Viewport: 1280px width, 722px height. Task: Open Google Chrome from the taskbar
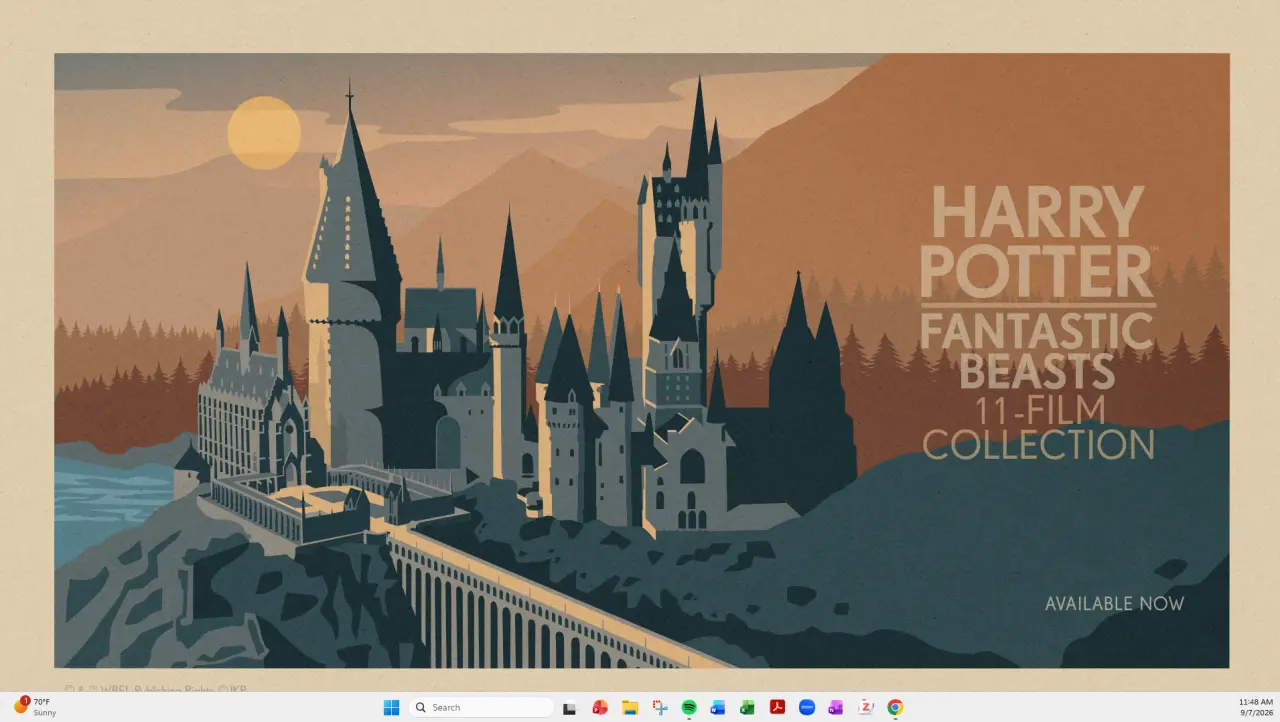895,707
